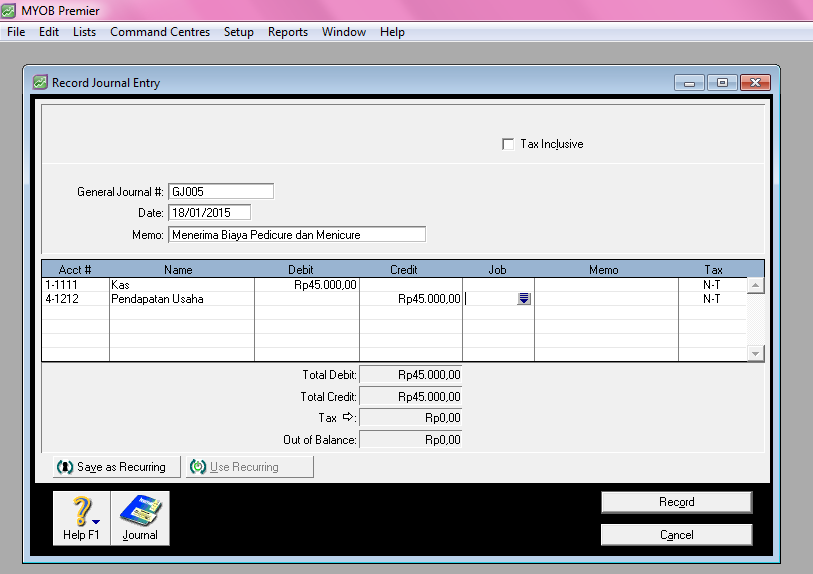
Task: Enable the Tax Inclusive checkbox
Action: (x=508, y=144)
